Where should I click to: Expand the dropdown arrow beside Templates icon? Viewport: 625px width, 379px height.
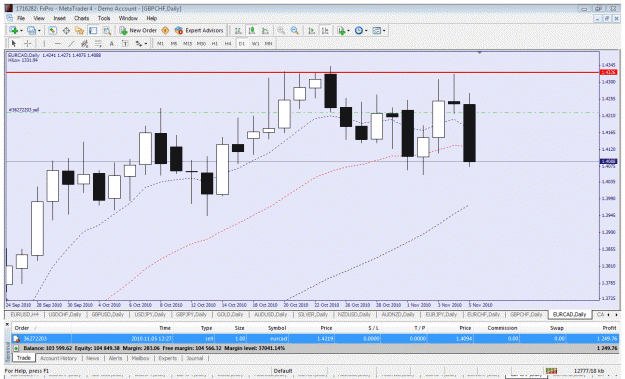pyautogui.click(x=384, y=31)
